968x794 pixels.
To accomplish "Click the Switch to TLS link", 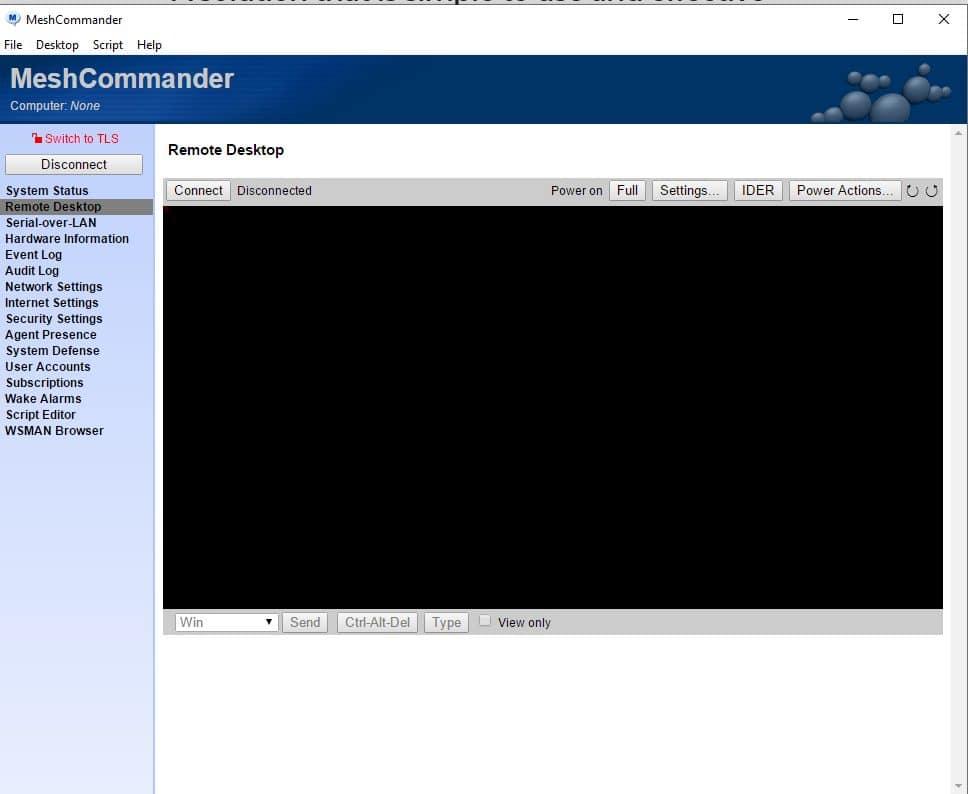I will pos(82,138).
